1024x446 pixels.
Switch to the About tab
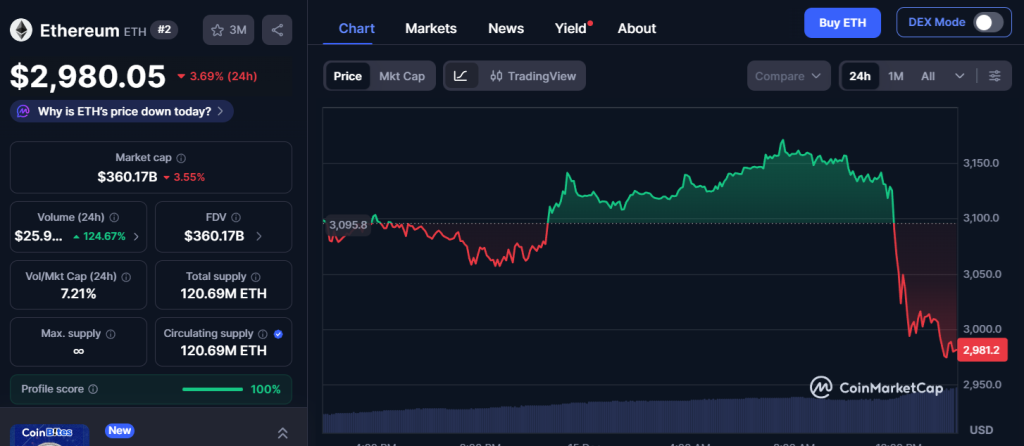[x=637, y=28]
